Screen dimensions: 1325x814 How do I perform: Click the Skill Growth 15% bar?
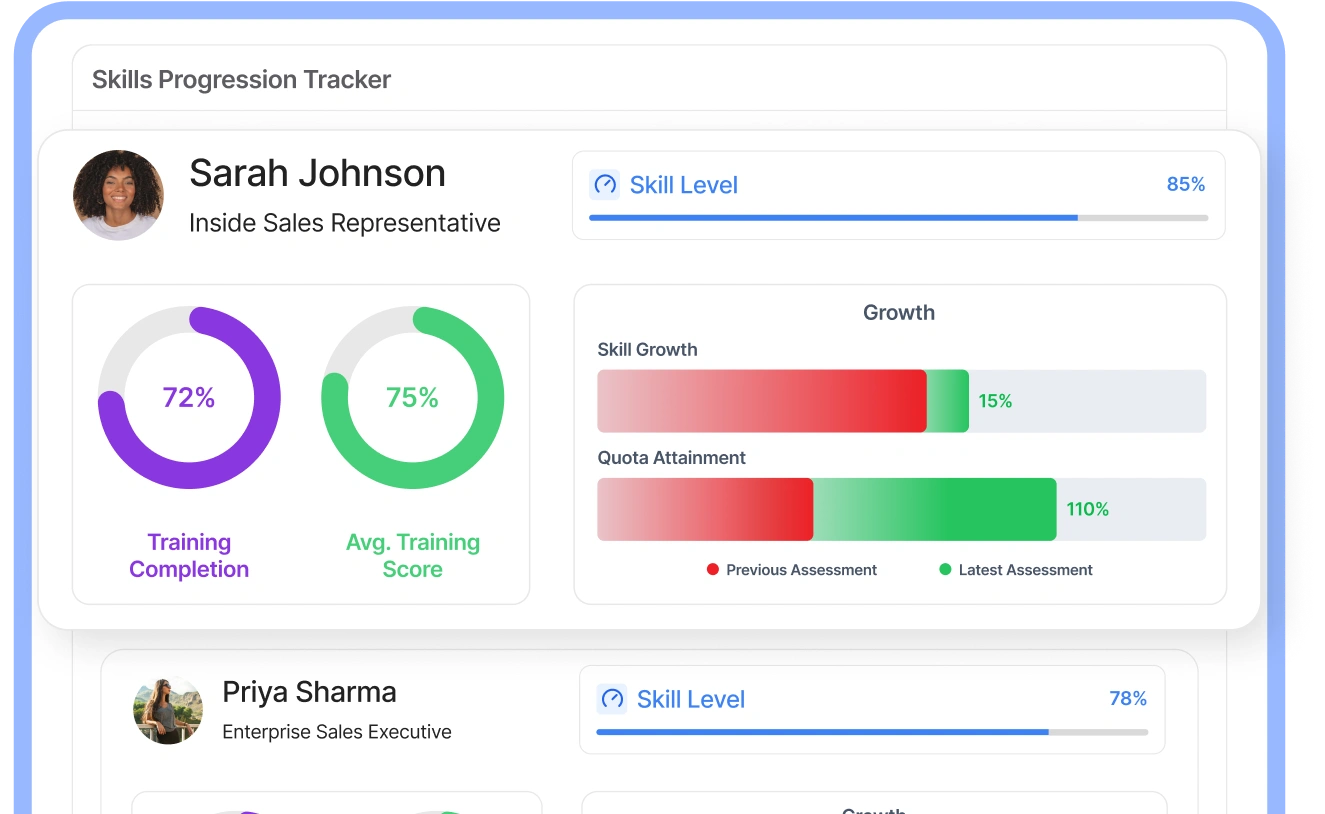(x=901, y=401)
